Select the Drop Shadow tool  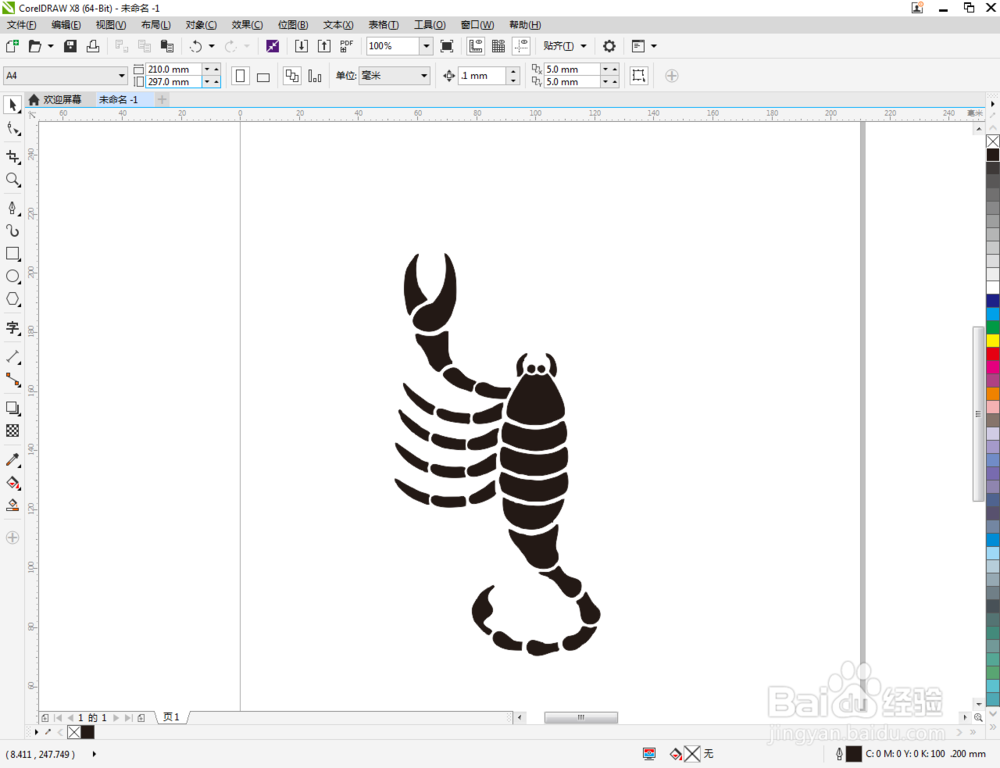coord(13,408)
